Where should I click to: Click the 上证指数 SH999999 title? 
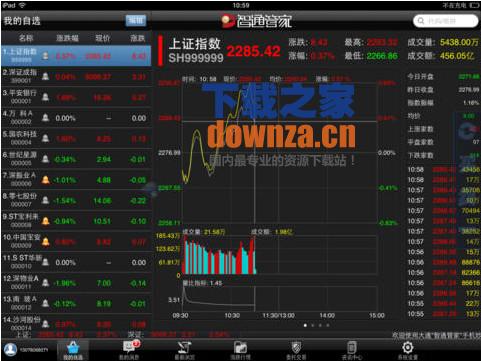click(x=196, y=51)
